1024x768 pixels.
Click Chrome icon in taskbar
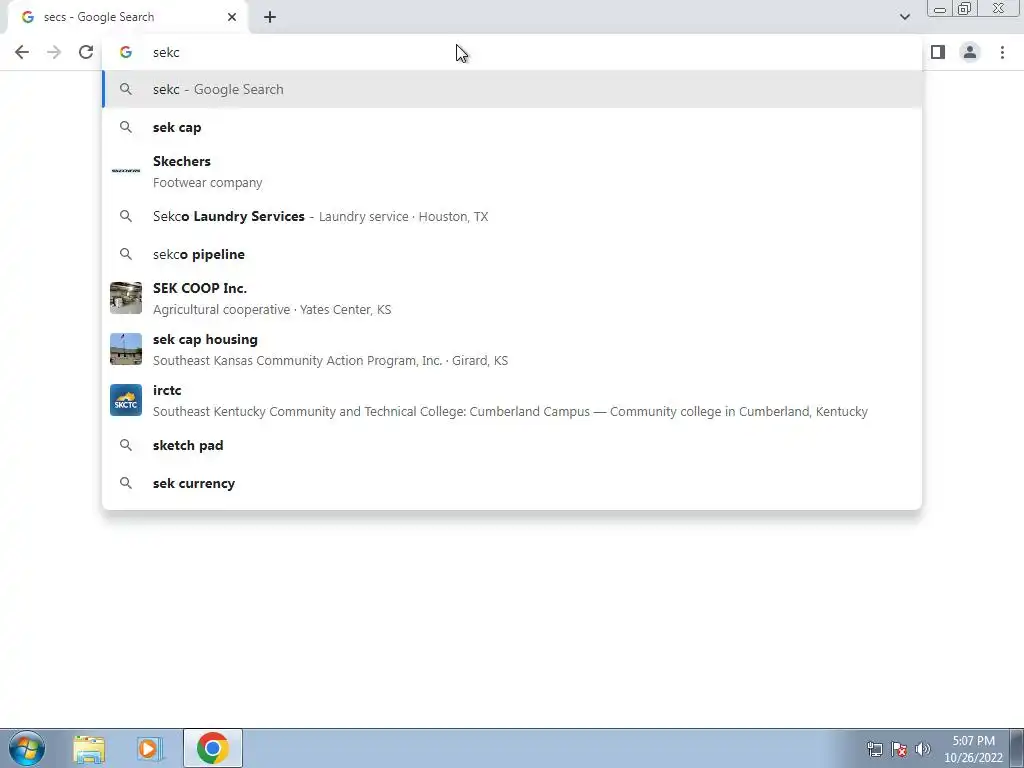point(212,748)
